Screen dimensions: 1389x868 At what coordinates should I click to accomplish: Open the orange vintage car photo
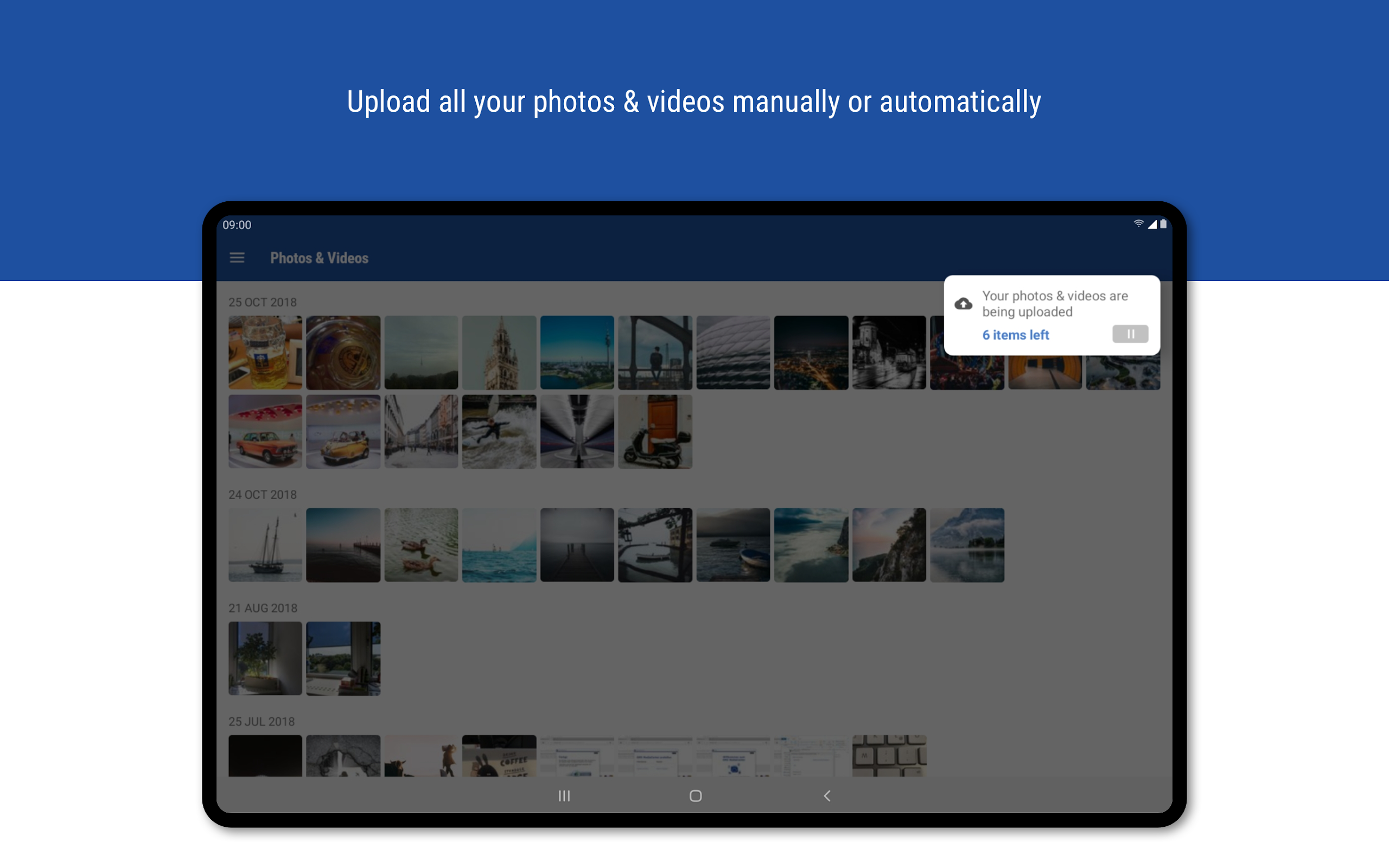pyautogui.click(x=265, y=431)
